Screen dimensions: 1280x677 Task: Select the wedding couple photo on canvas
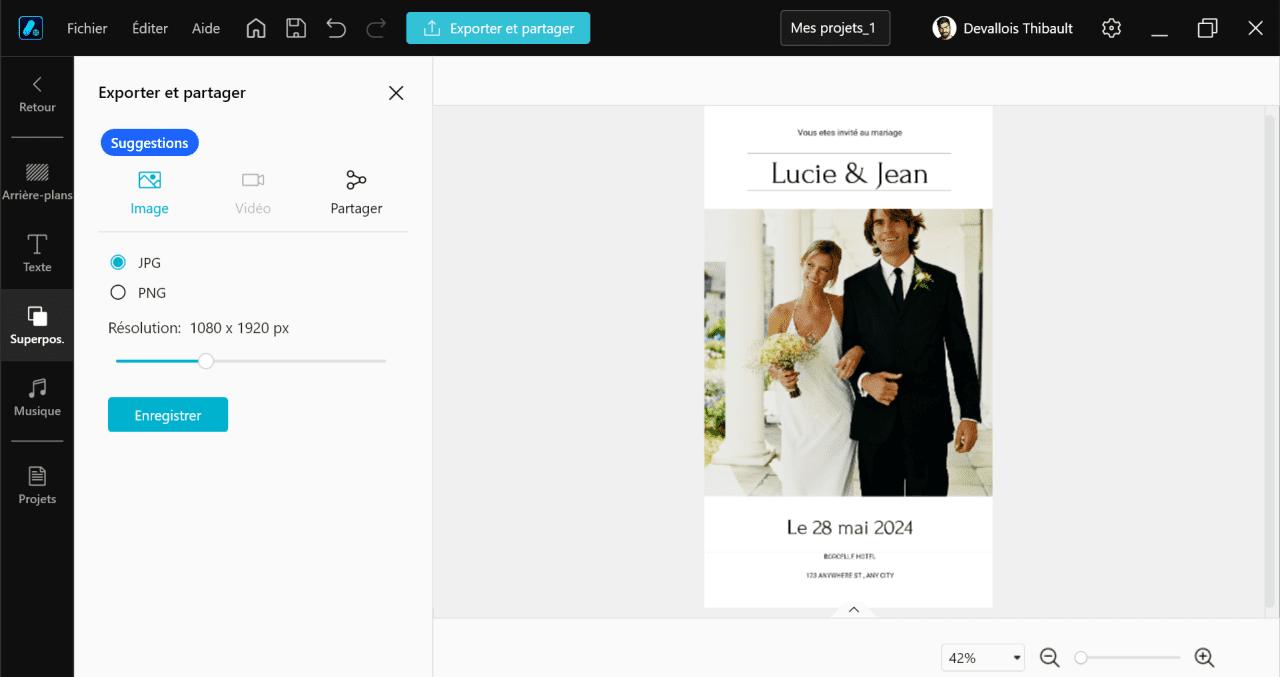pyautogui.click(x=848, y=352)
